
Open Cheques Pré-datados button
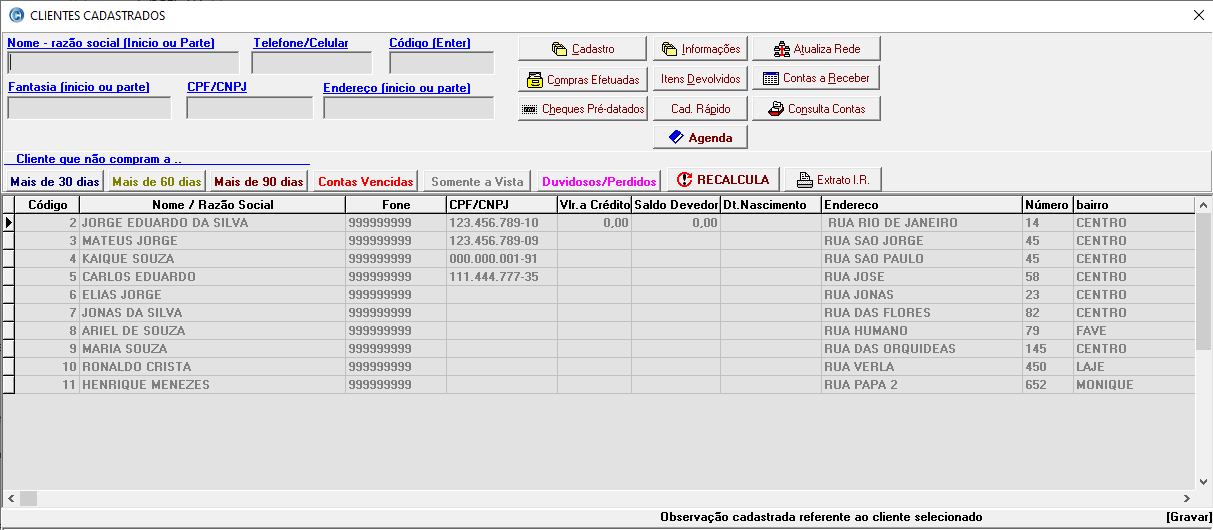pos(583,109)
